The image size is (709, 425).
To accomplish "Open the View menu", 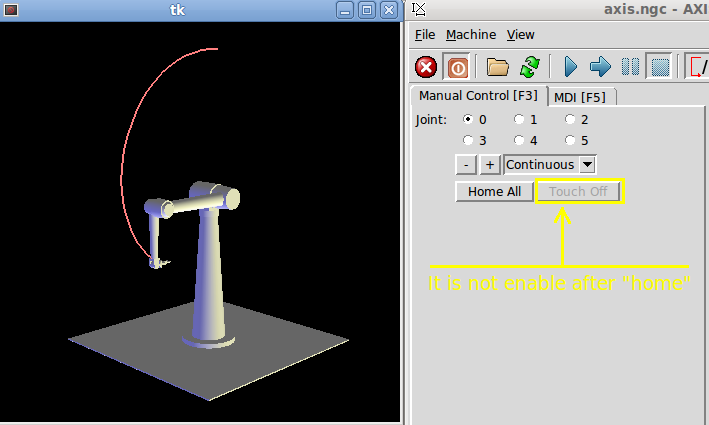I will point(520,35).
